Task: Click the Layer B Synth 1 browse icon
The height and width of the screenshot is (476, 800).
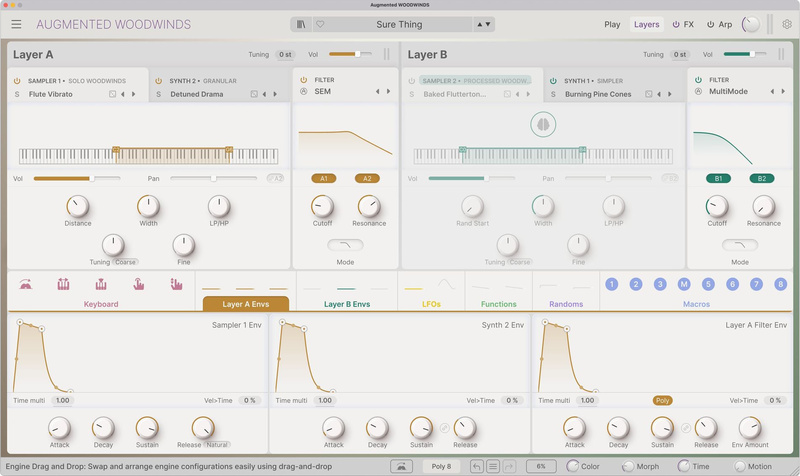Action: tap(648, 94)
